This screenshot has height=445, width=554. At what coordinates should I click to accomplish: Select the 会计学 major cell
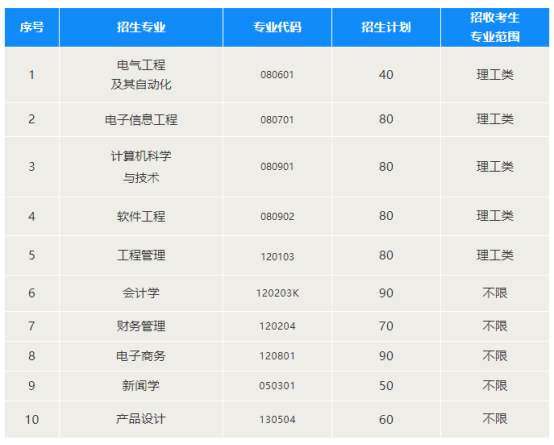click(141, 293)
